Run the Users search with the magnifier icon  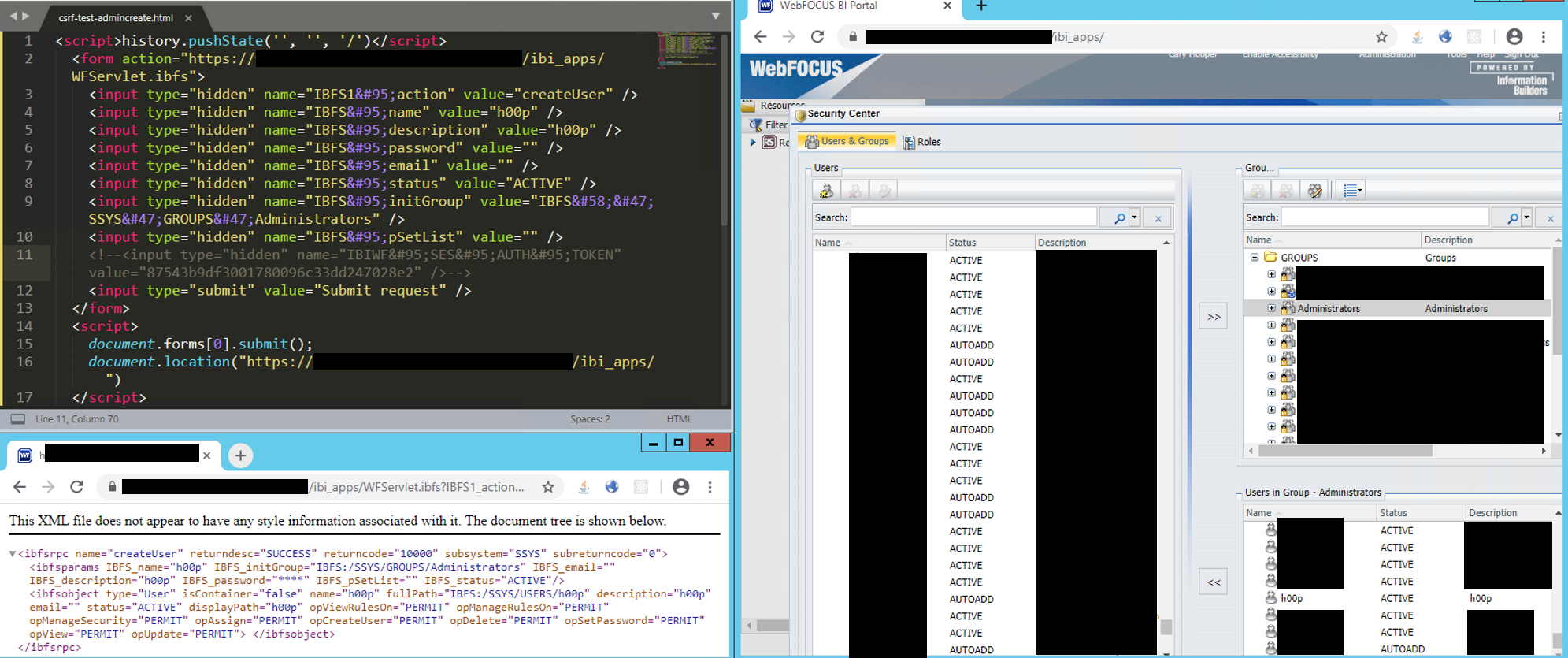(x=1119, y=218)
